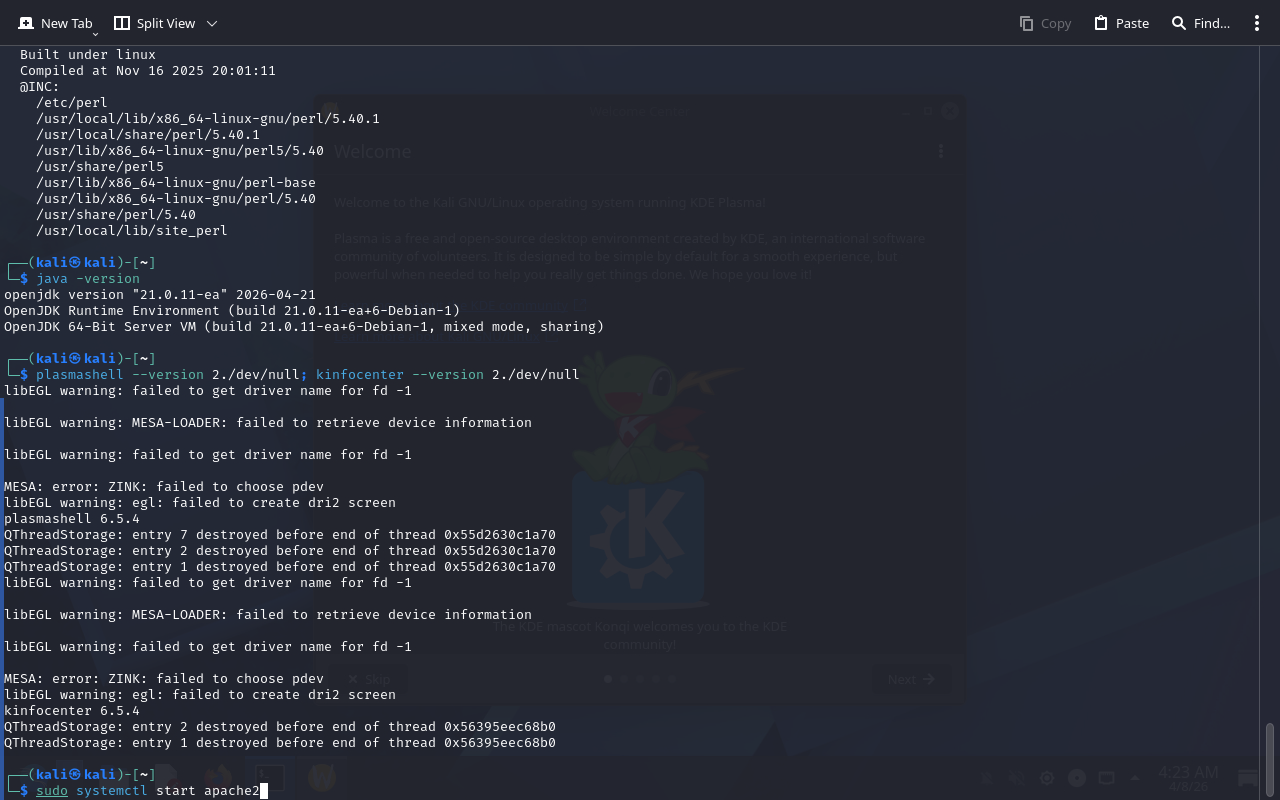1280x800 pixels.
Task: Click the Copy toolbar button
Action: [x=1045, y=23]
